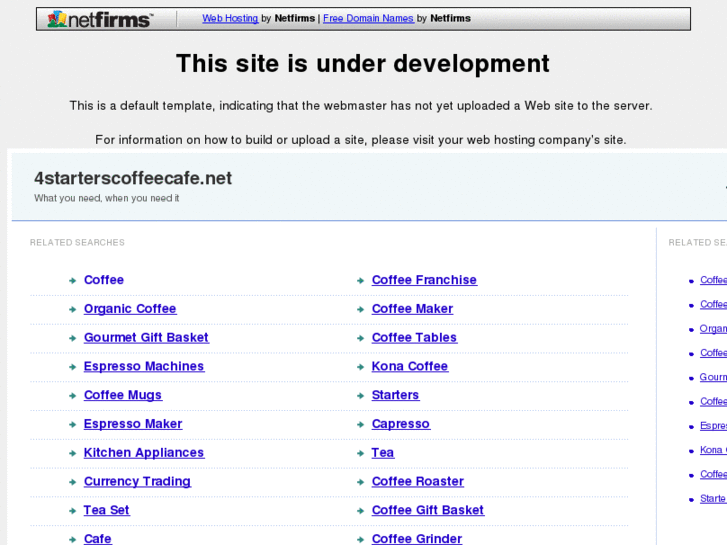This screenshot has width=727, height=545.
Task: Open the Espresso Machines link
Action: click(x=144, y=366)
